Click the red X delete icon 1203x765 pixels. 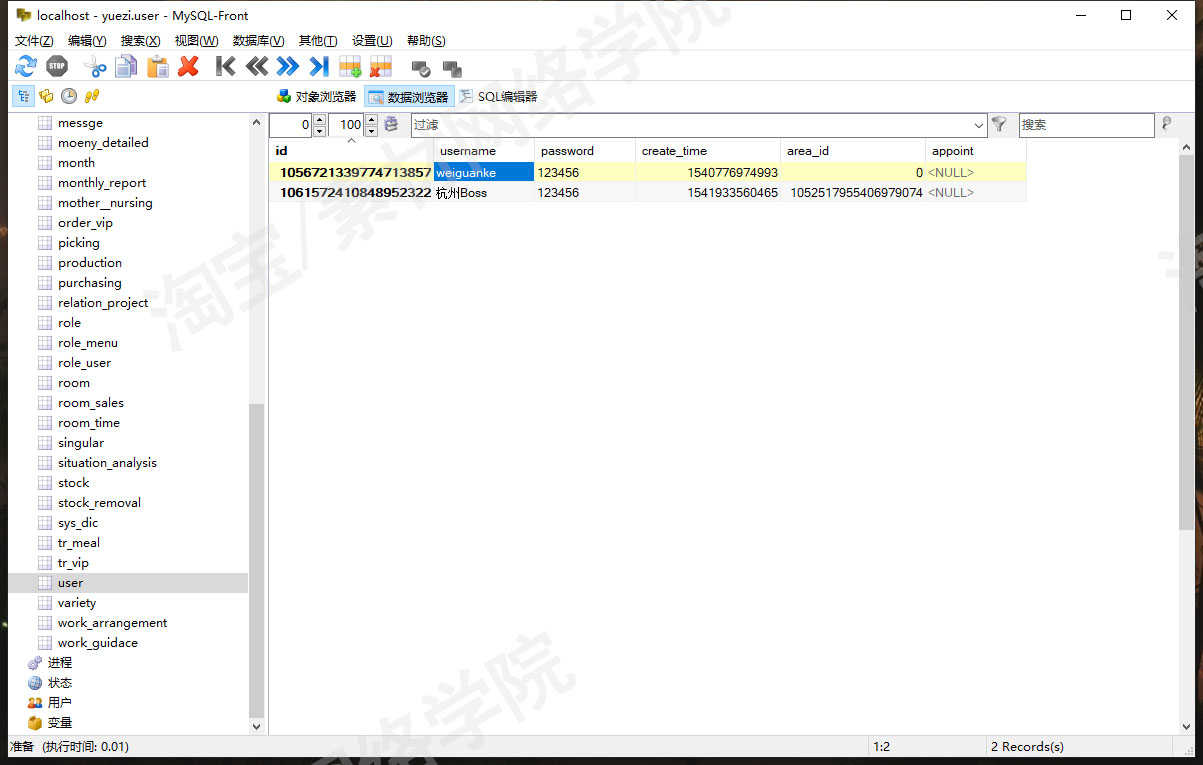[x=188, y=67]
